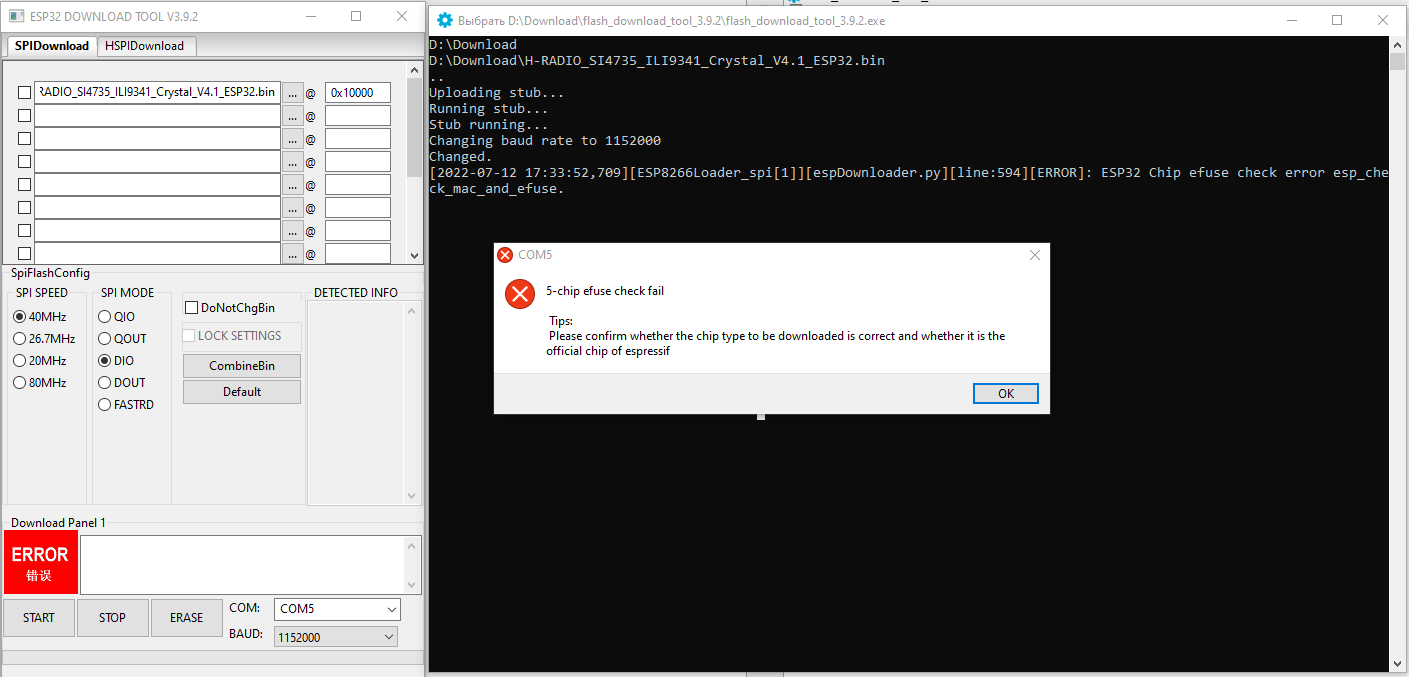Screen dimensions: 1409x677
Task: Tick the checkbox of the third file row
Action: tap(25, 138)
